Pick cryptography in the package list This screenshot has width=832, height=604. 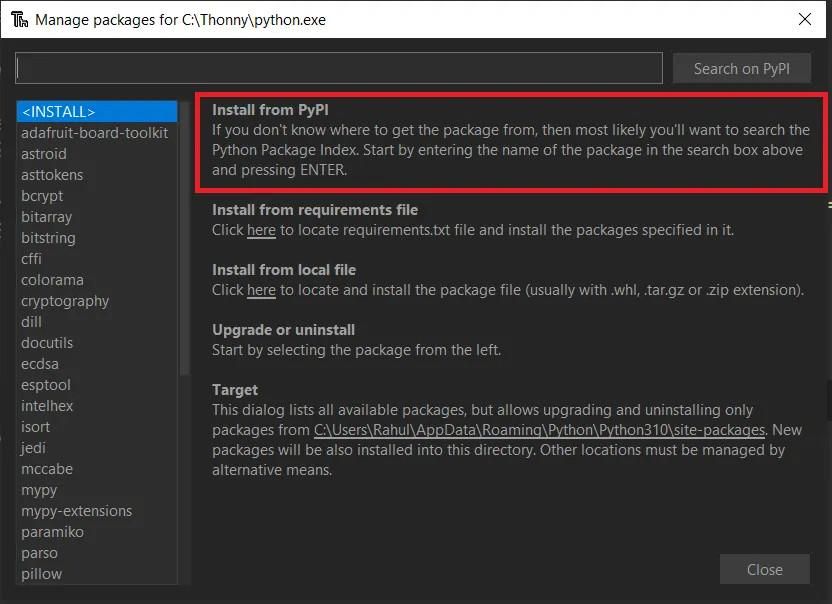65,301
